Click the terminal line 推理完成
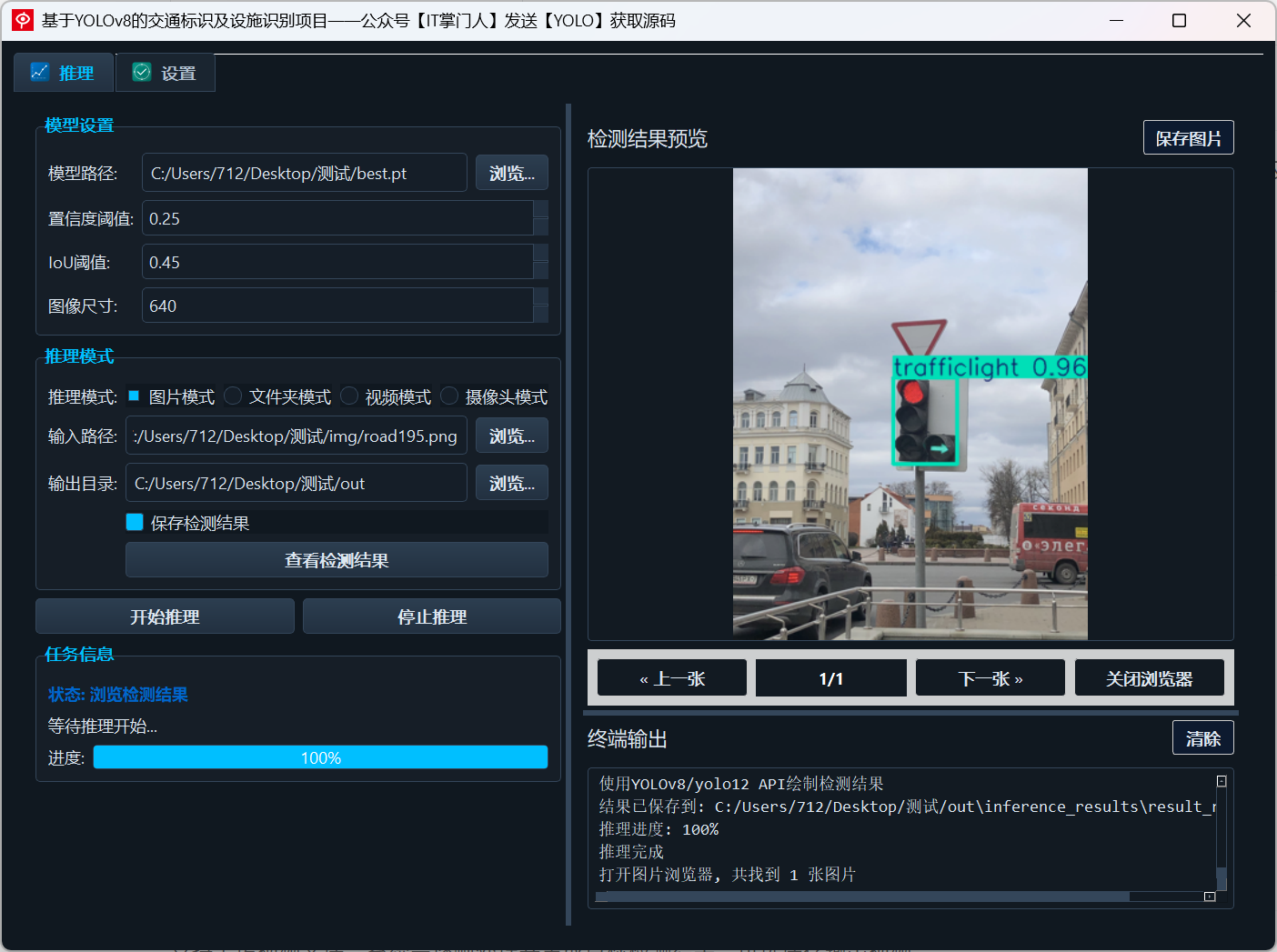The height and width of the screenshot is (952, 1277). coord(631,852)
